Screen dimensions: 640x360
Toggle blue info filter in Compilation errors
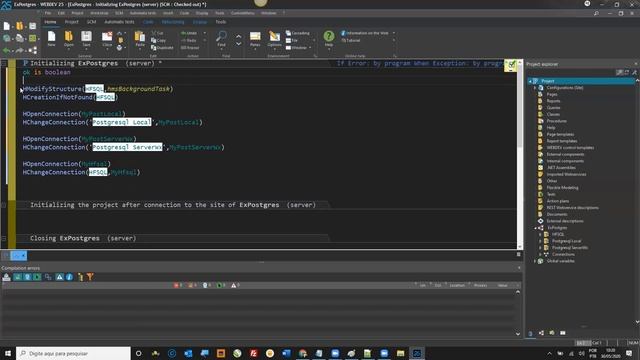(x=69, y=277)
